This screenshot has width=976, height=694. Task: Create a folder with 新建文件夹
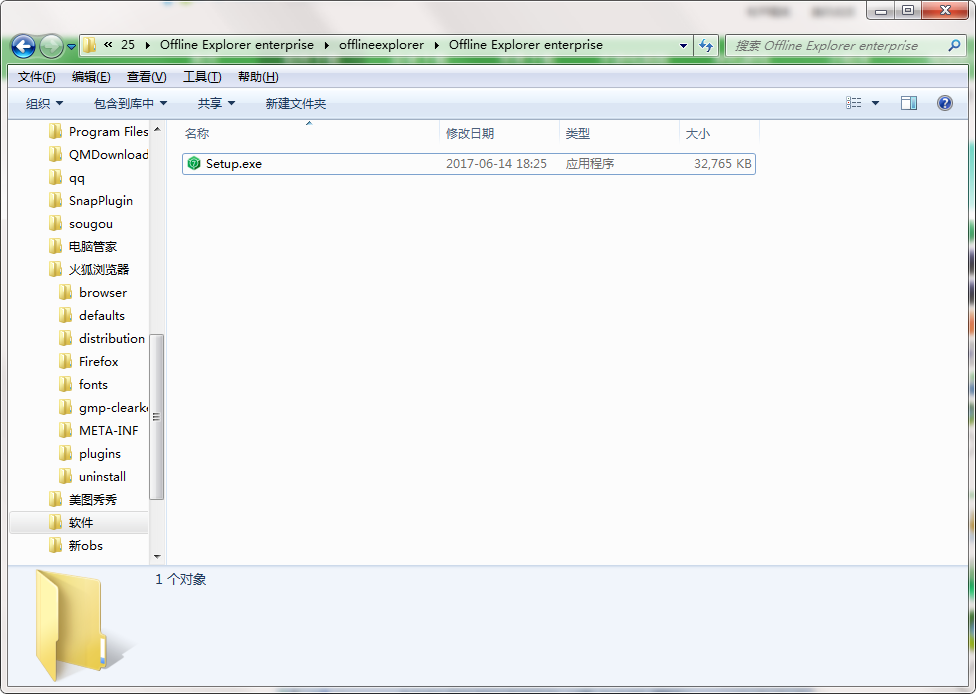point(296,103)
